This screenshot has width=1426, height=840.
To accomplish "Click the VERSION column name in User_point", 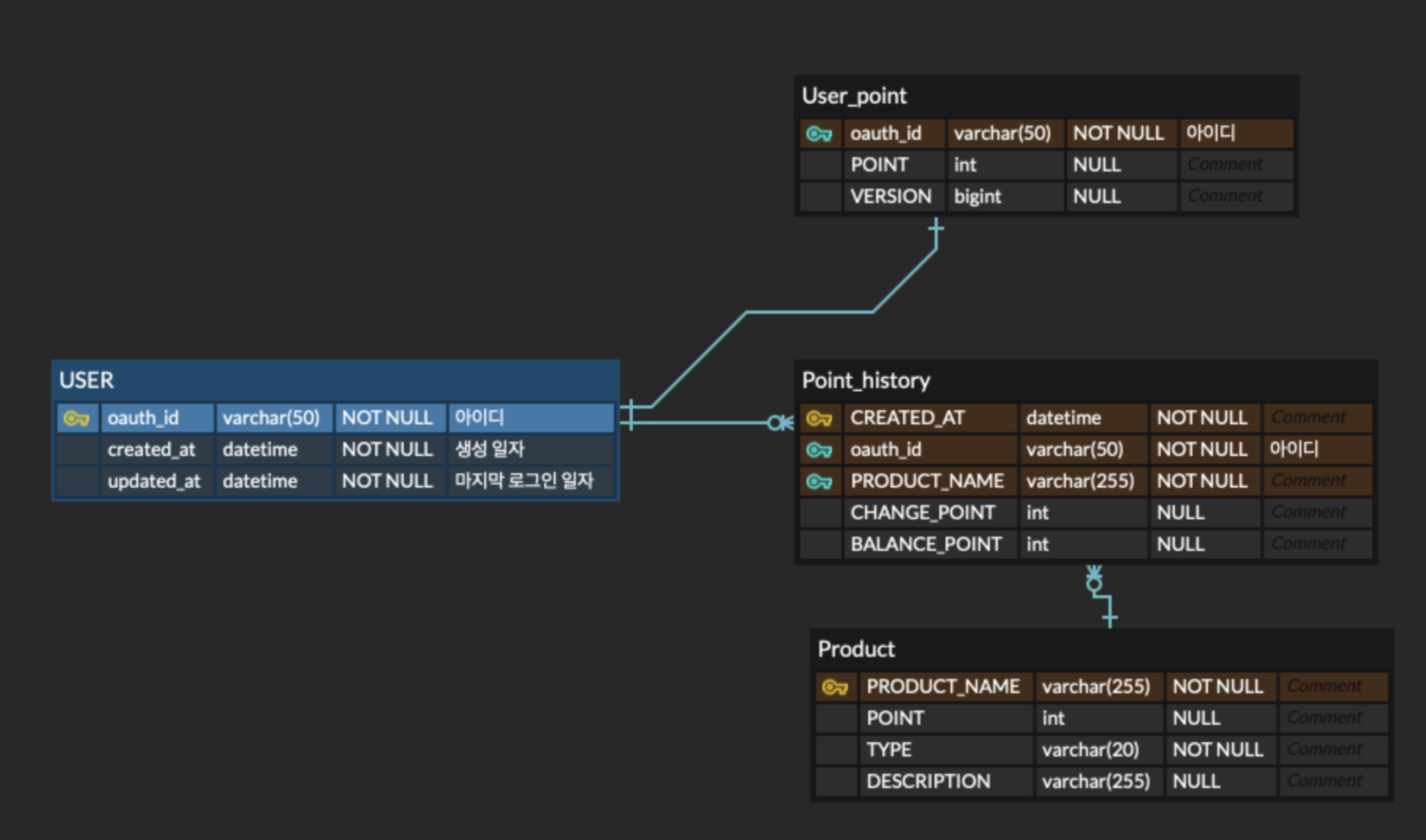I will pyautogui.click(x=890, y=196).
